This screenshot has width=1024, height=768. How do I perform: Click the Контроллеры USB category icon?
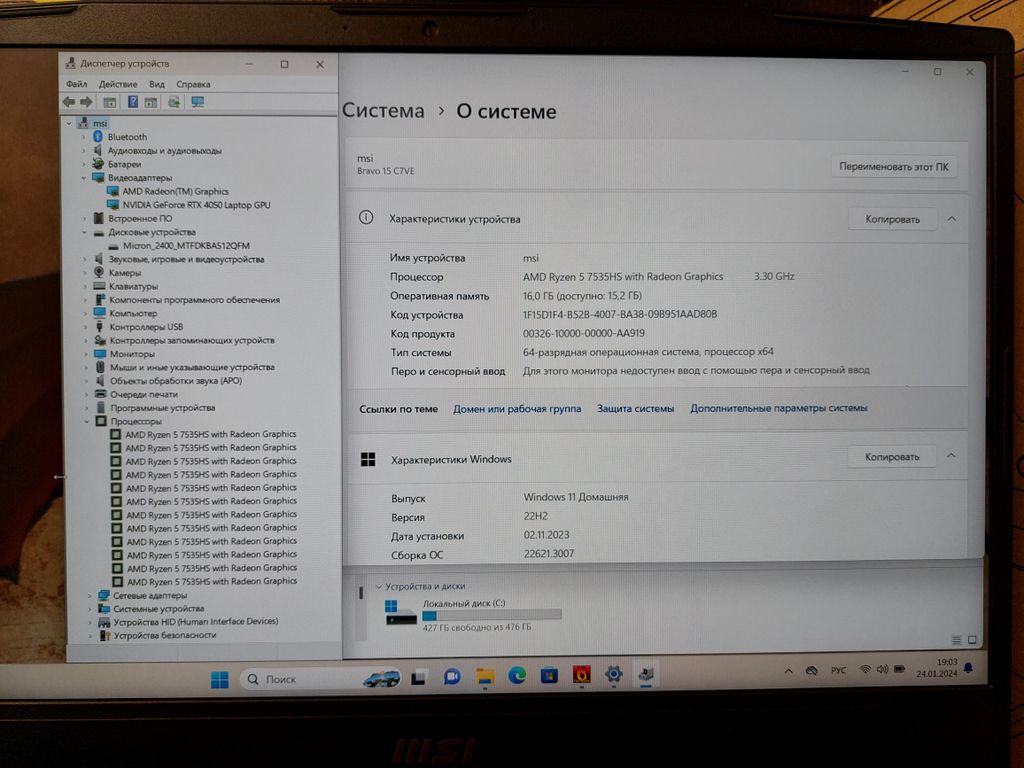pos(99,327)
